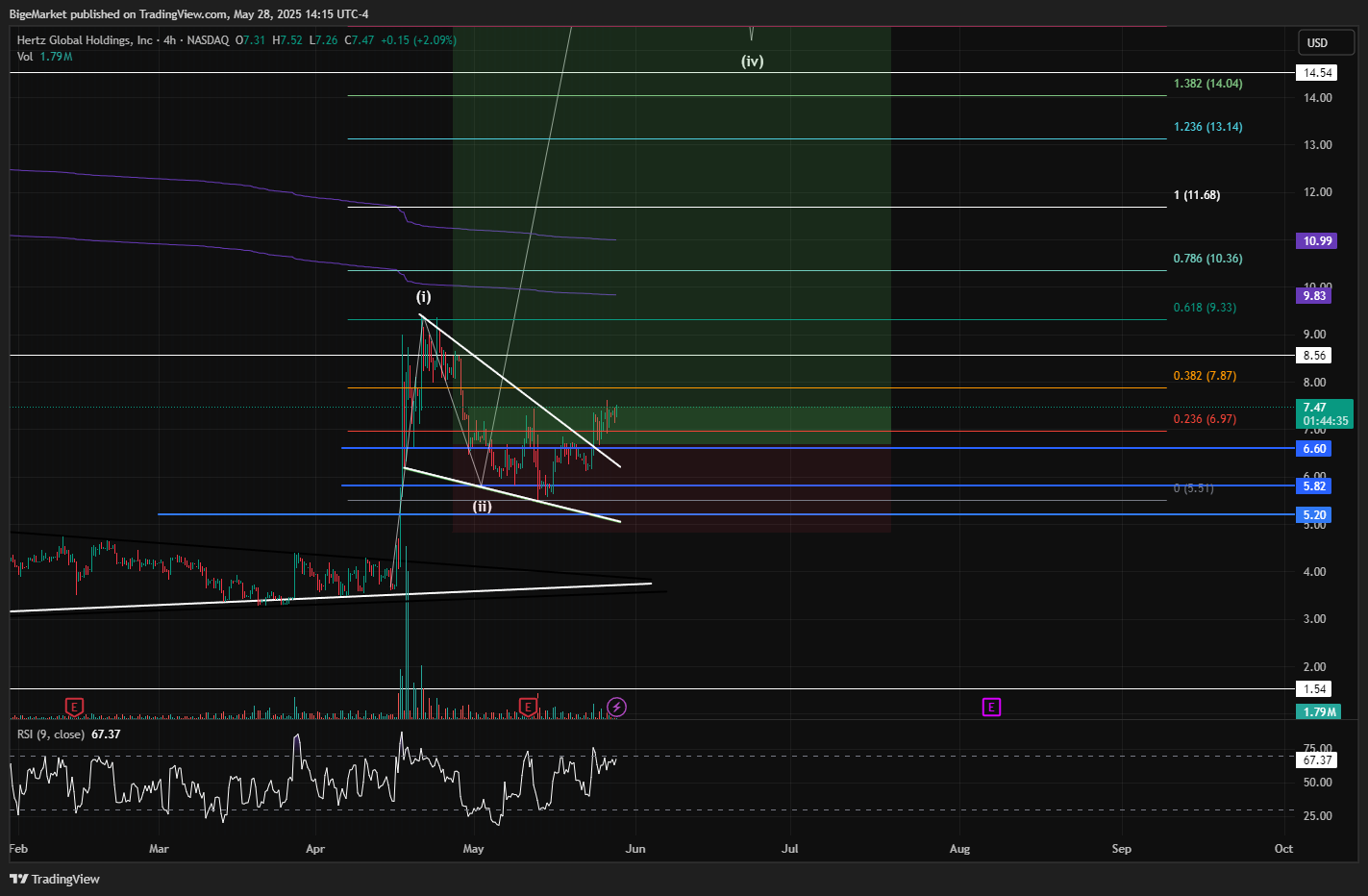Click the Aug label on the time axis
Viewport: 1368px width, 896px height.
(959, 849)
